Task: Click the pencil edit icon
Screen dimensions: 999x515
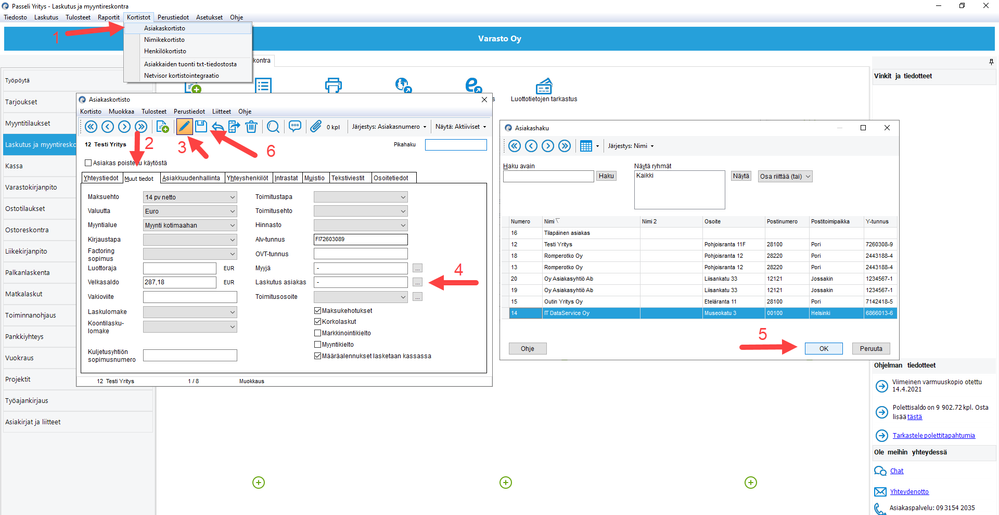Action: [184, 126]
